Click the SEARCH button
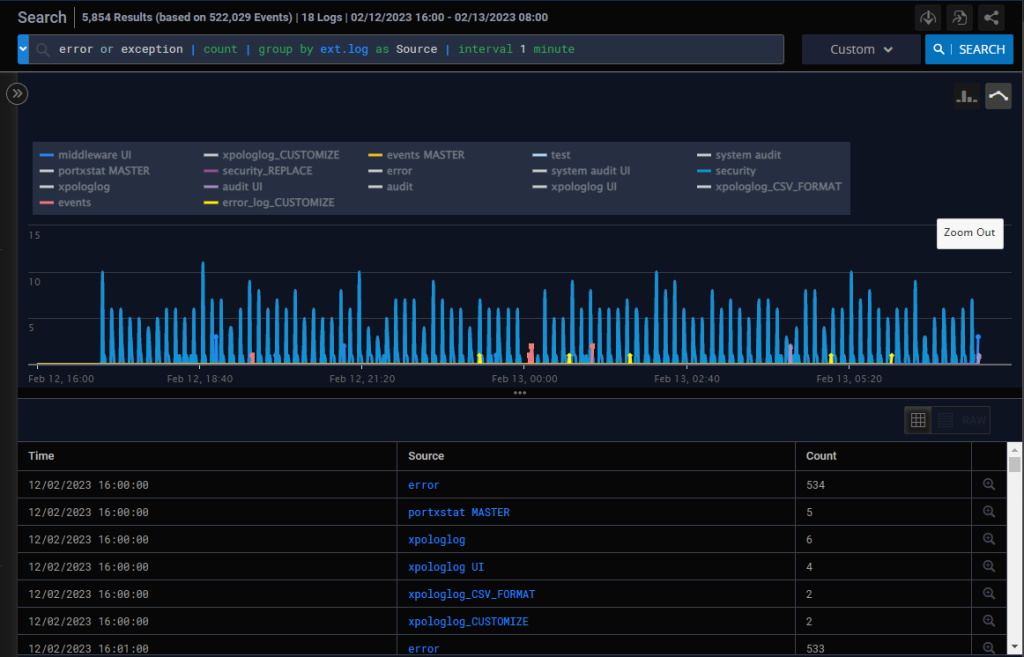1024x657 pixels. pyautogui.click(x=969, y=49)
